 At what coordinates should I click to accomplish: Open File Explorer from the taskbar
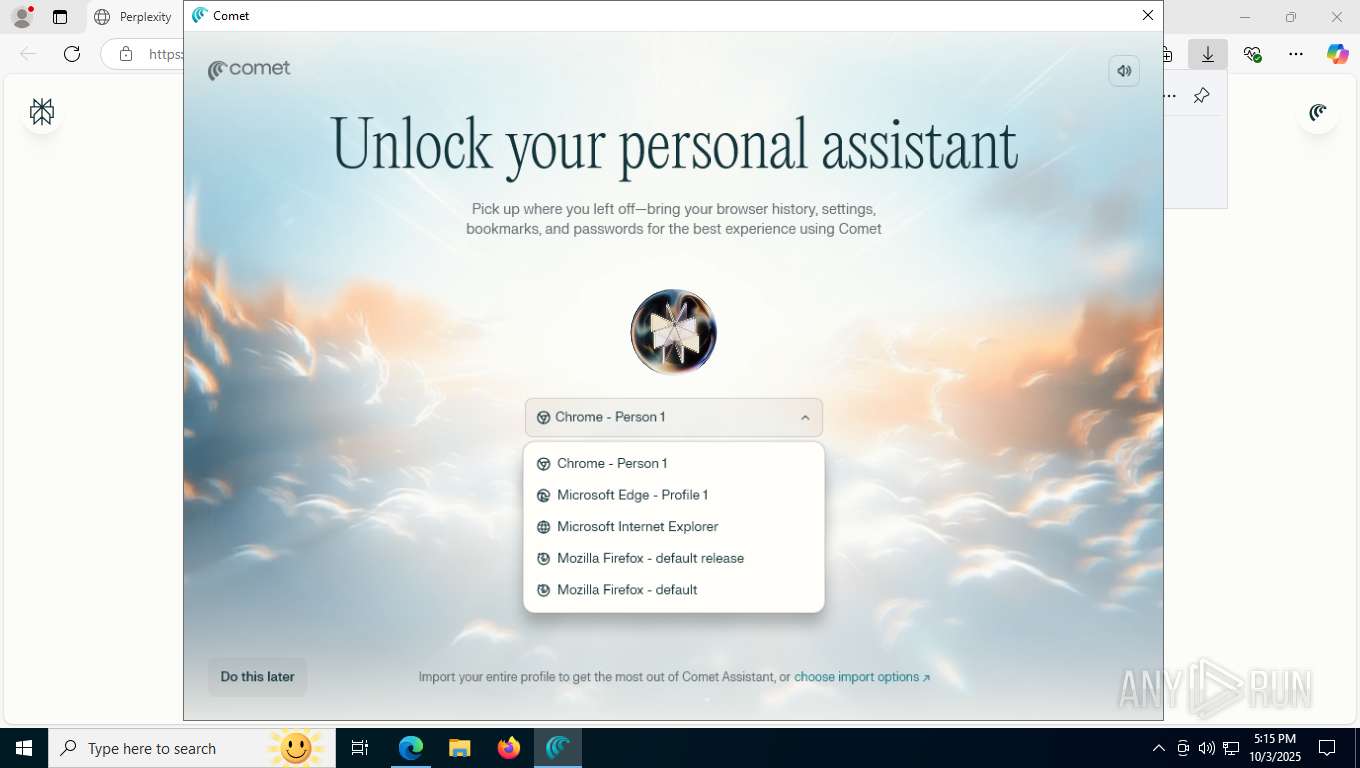tap(460, 748)
